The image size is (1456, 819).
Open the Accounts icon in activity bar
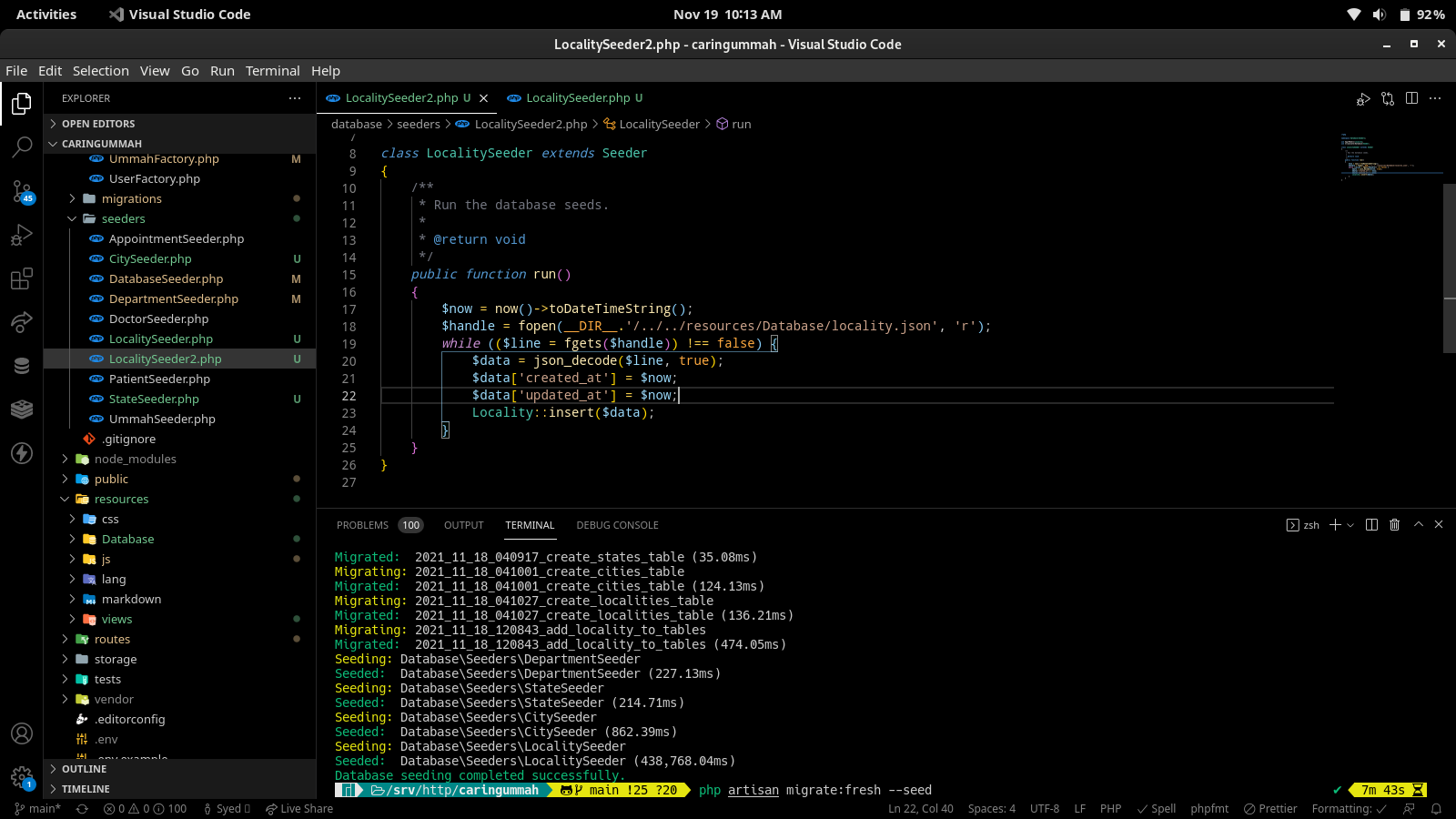[22, 733]
